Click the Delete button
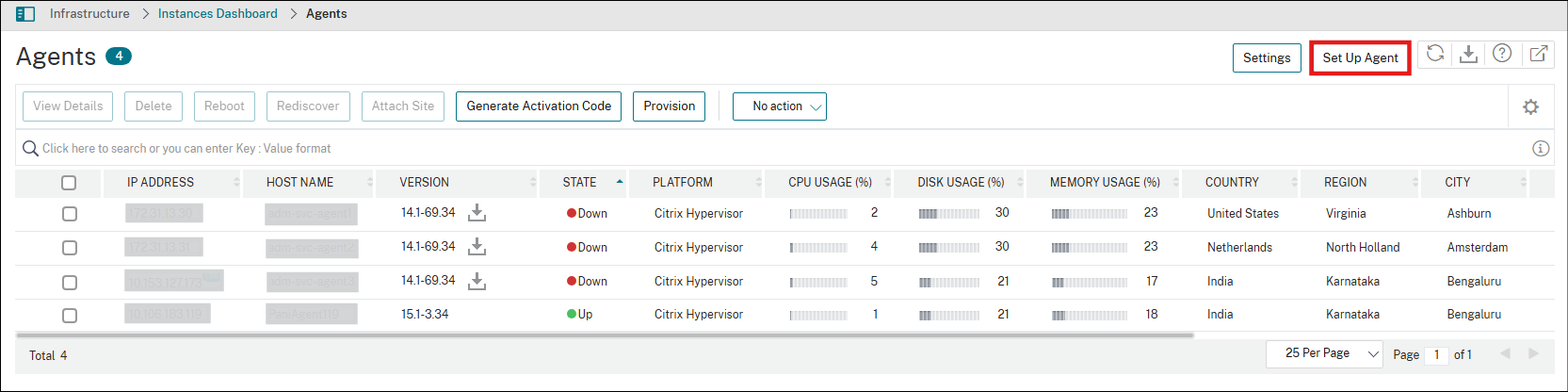This screenshot has height=392, width=1568. tap(154, 106)
